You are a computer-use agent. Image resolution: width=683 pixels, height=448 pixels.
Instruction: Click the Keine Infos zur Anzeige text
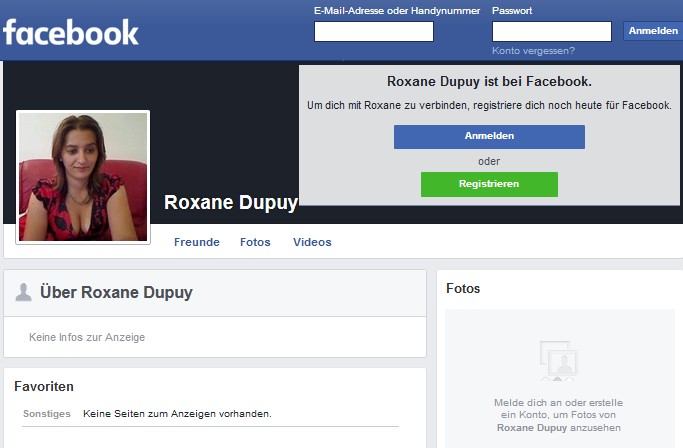point(87,337)
